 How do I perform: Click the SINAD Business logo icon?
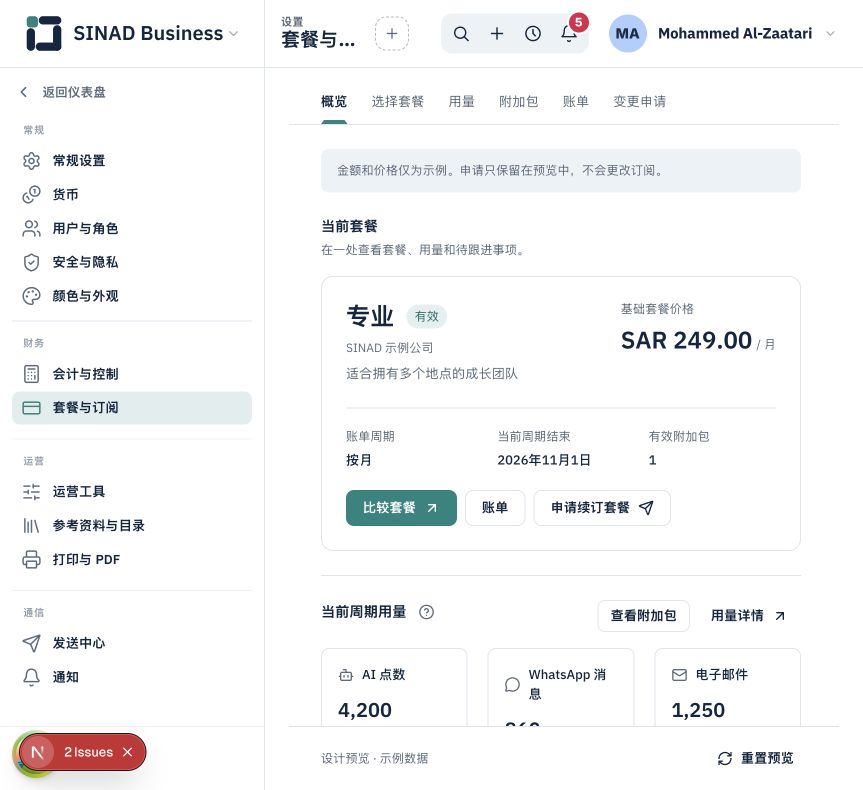pyautogui.click(x=43, y=34)
